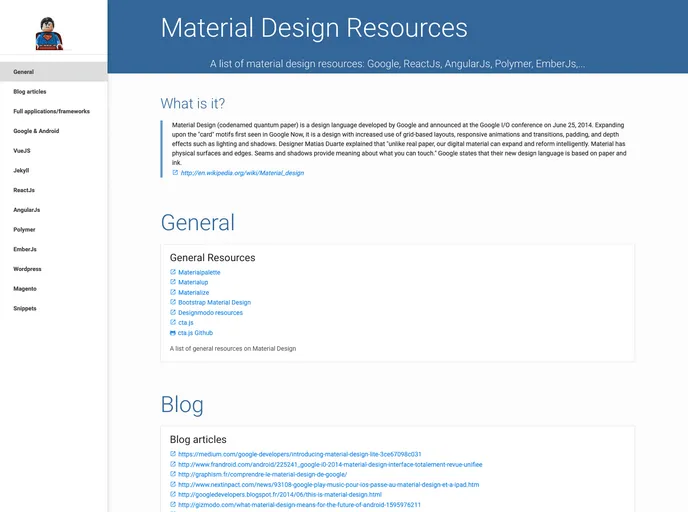Click the General Resources card title
The height and width of the screenshot is (512, 688).
(x=212, y=258)
